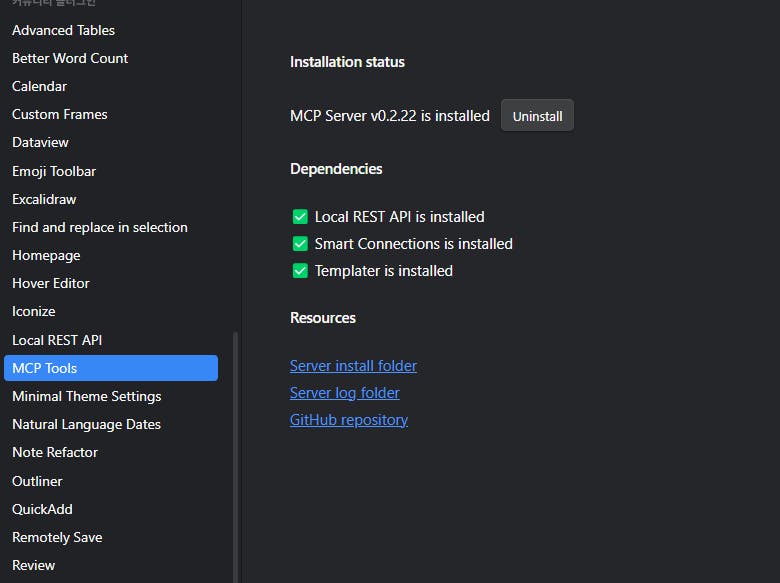
Task: Click the Smart Connections green checkmark
Action: [300, 244]
